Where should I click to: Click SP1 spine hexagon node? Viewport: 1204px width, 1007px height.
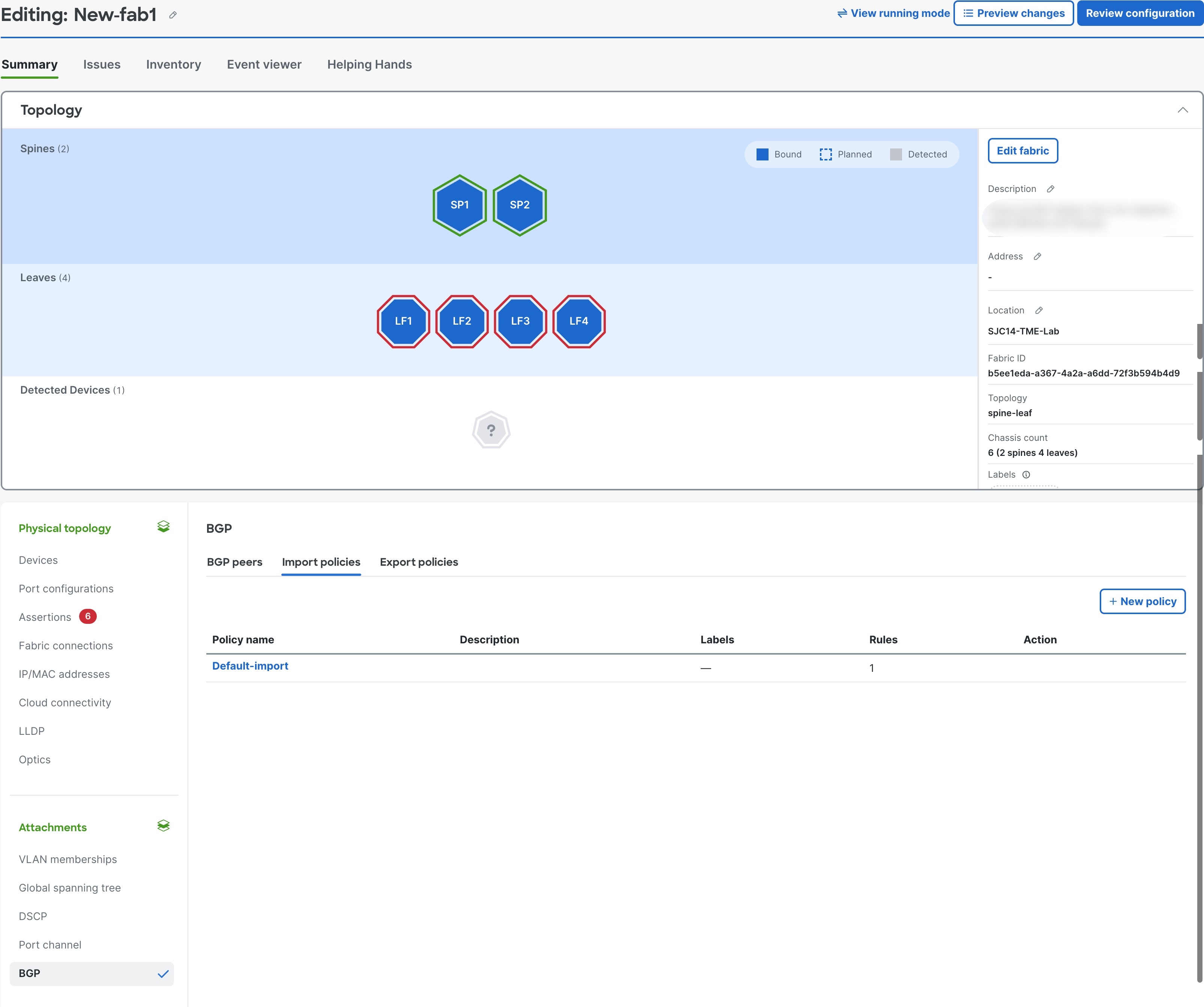pyautogui.click(x=459, y=205)
